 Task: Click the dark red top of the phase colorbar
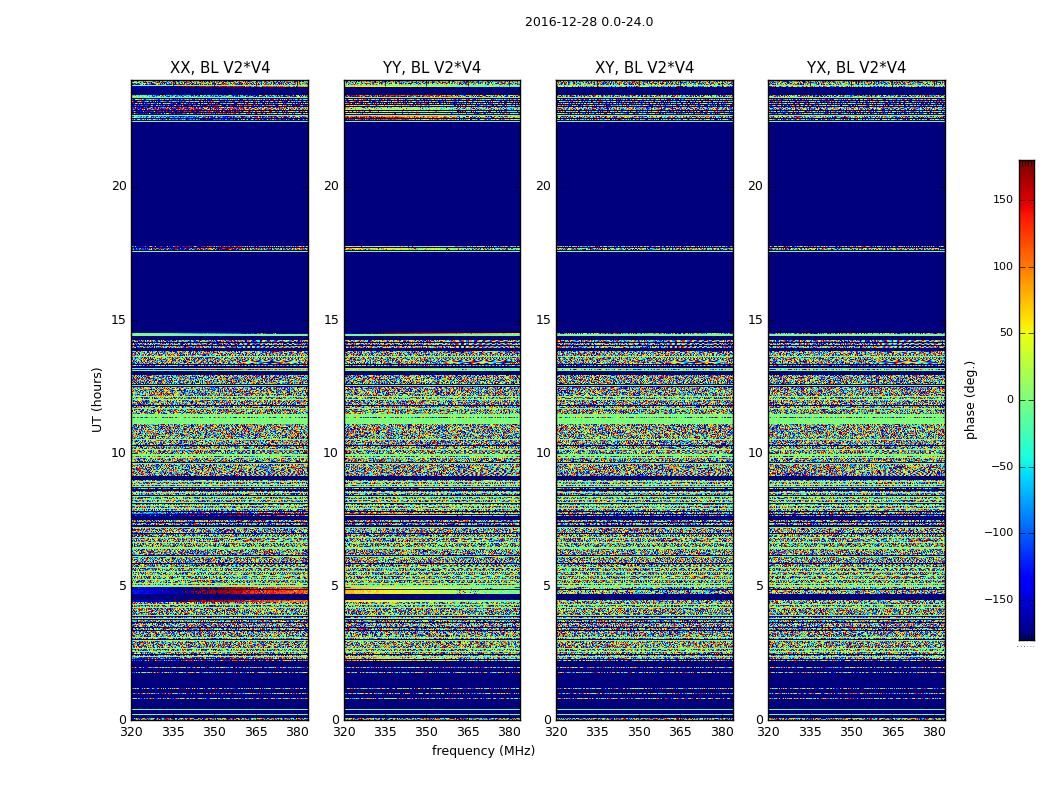[x=1026, y=164]
